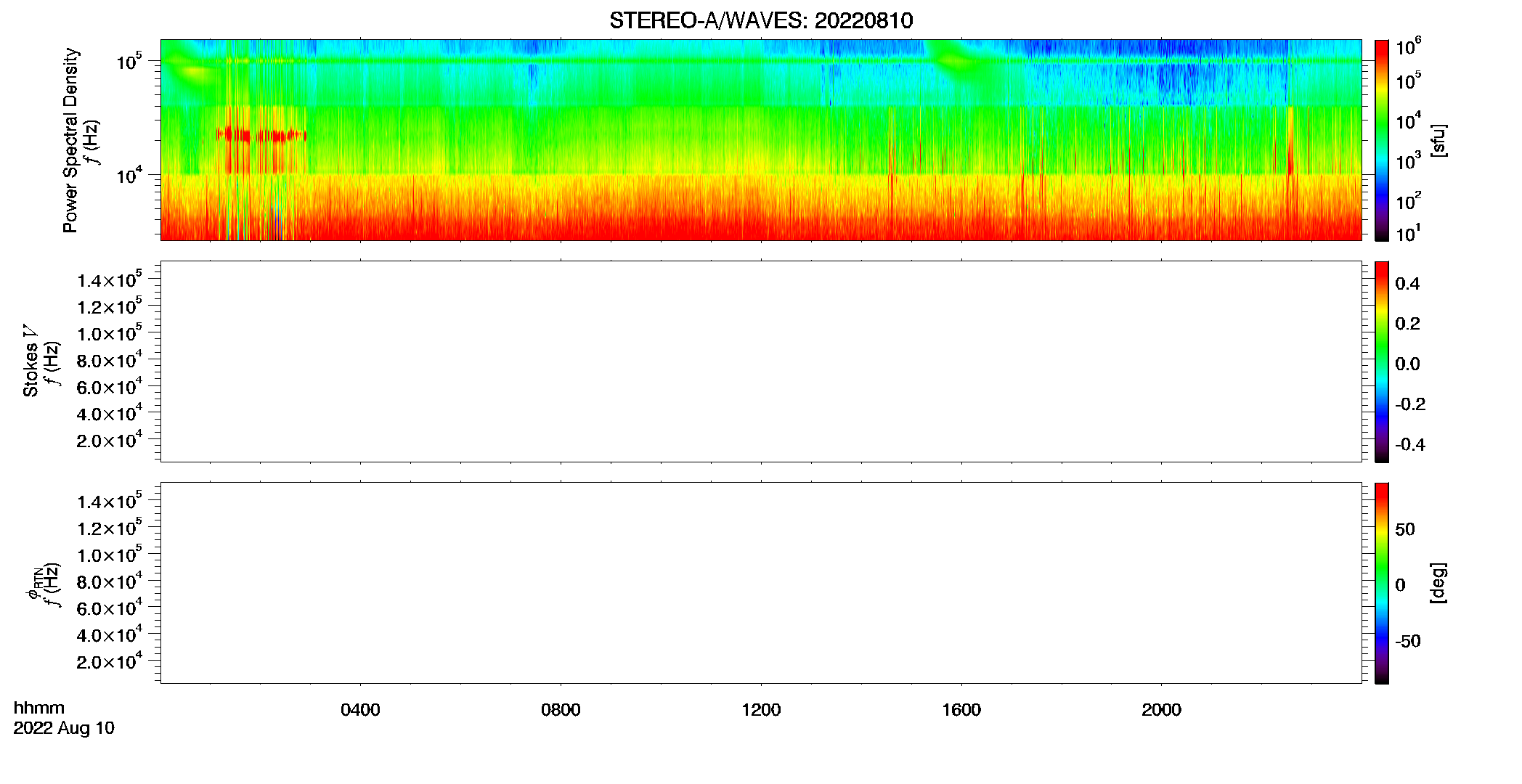Click the hhmm time format label
The width and height of the screenshot is (1522, 784).
click(x=39, y=708)
